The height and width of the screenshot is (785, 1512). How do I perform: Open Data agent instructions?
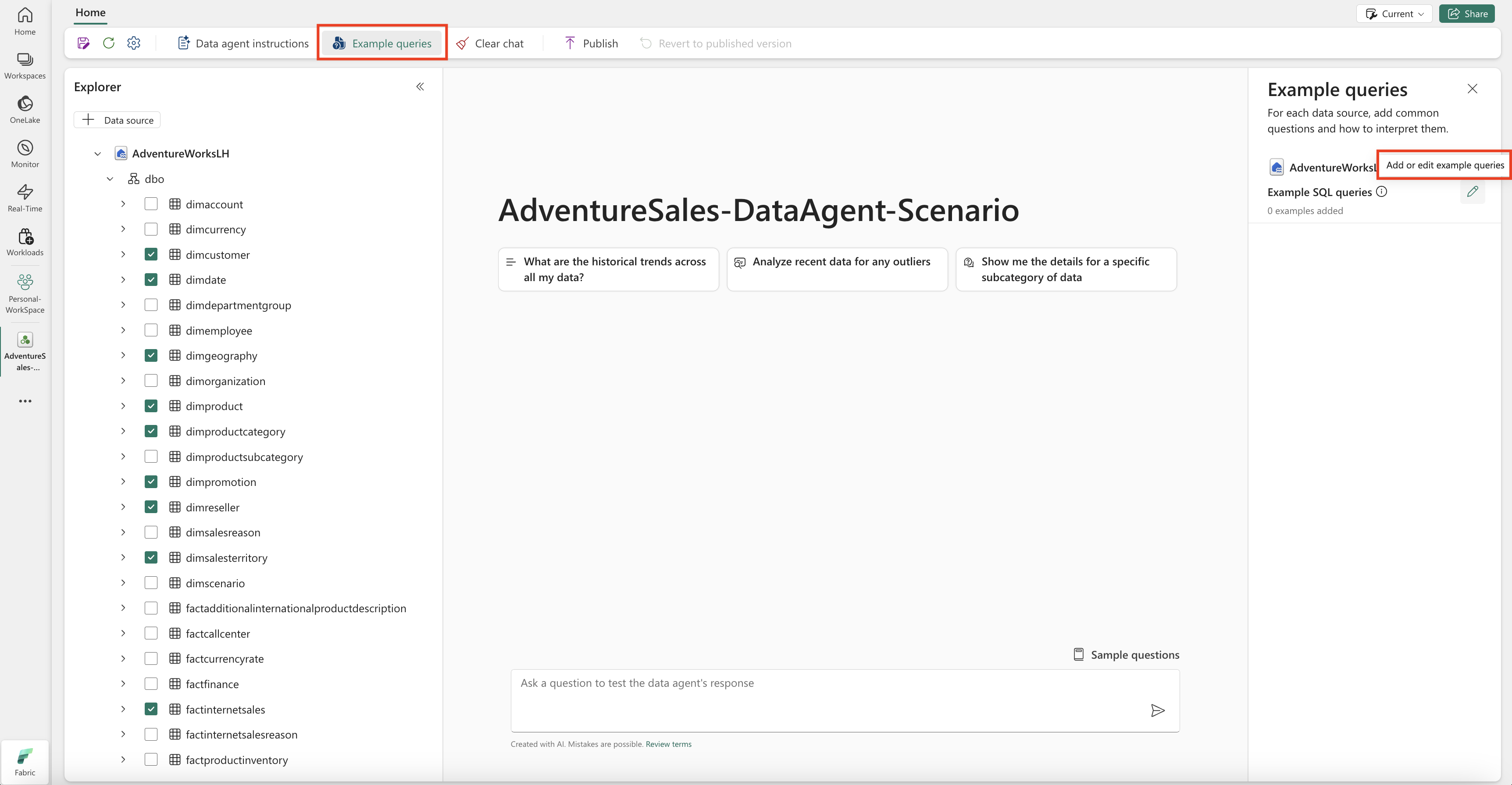[243, 43]
